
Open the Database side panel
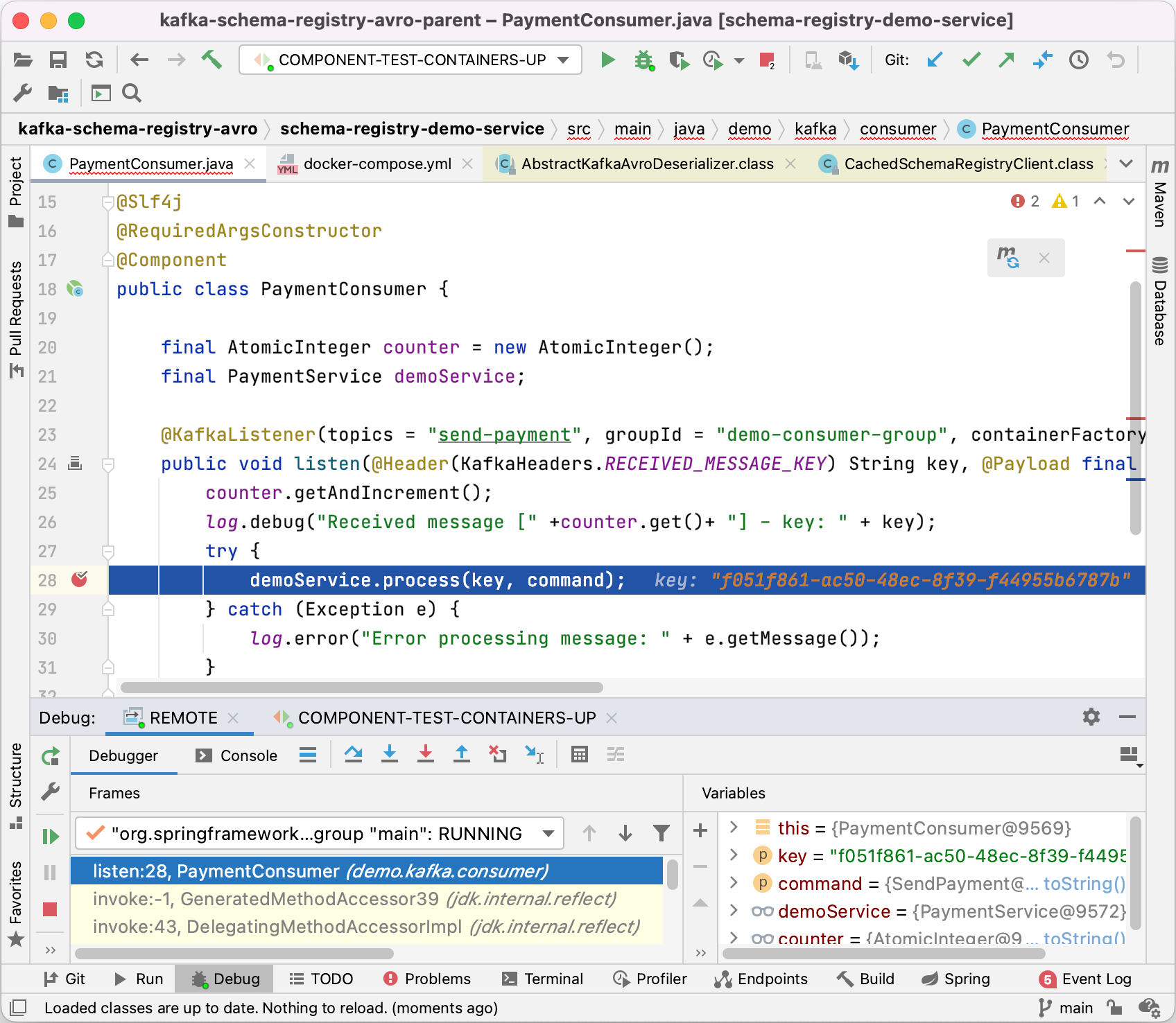point(1160,301)
